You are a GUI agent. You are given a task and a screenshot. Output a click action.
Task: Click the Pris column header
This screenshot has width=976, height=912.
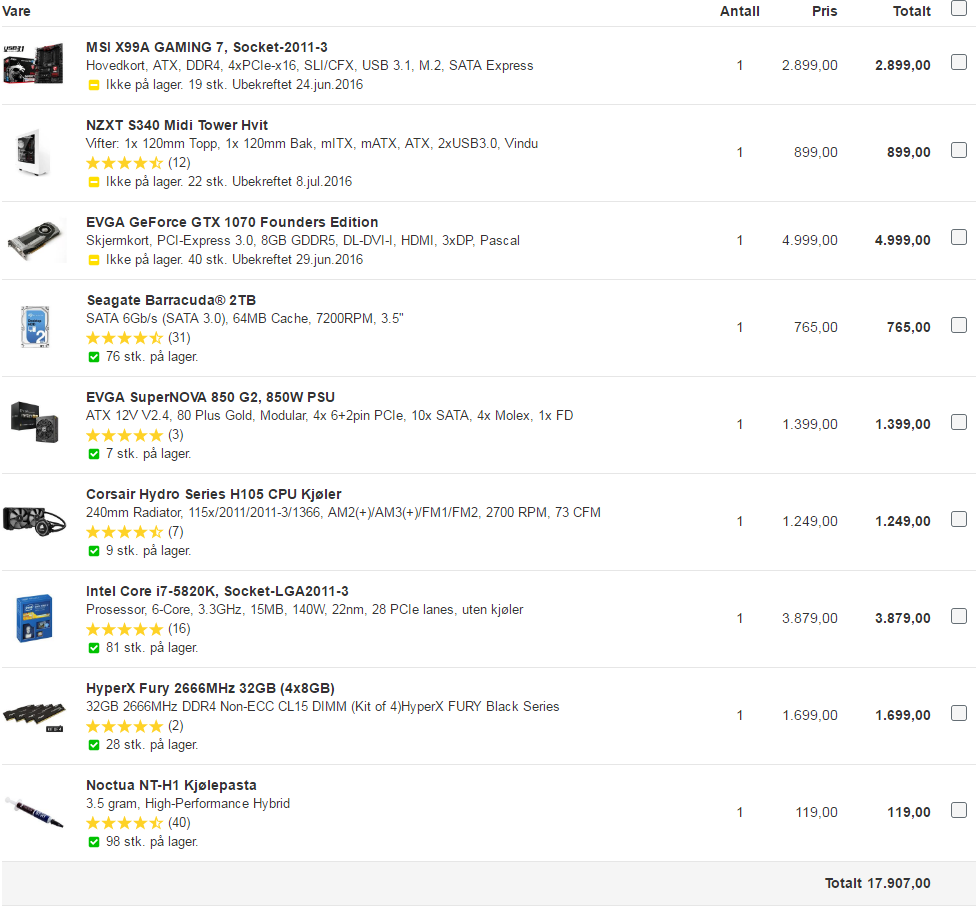pyautogui.click(x=825, y=11)
